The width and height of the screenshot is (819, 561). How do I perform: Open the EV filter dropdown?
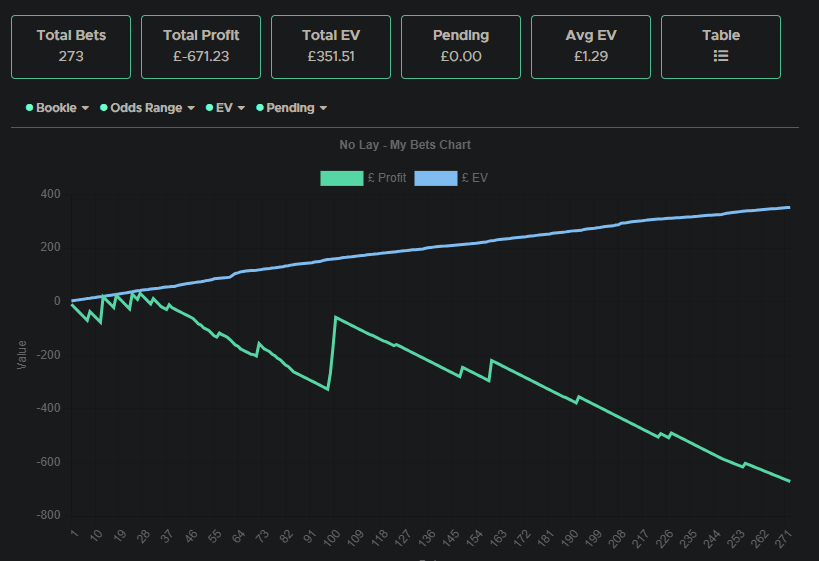pyautogui.click(x=224, y=108)
